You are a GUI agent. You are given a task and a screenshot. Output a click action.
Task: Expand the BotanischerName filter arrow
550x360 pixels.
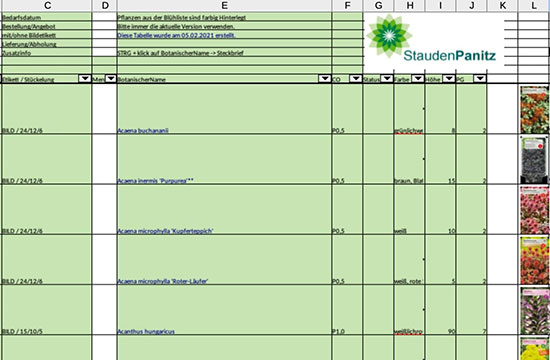click(324, 79)
